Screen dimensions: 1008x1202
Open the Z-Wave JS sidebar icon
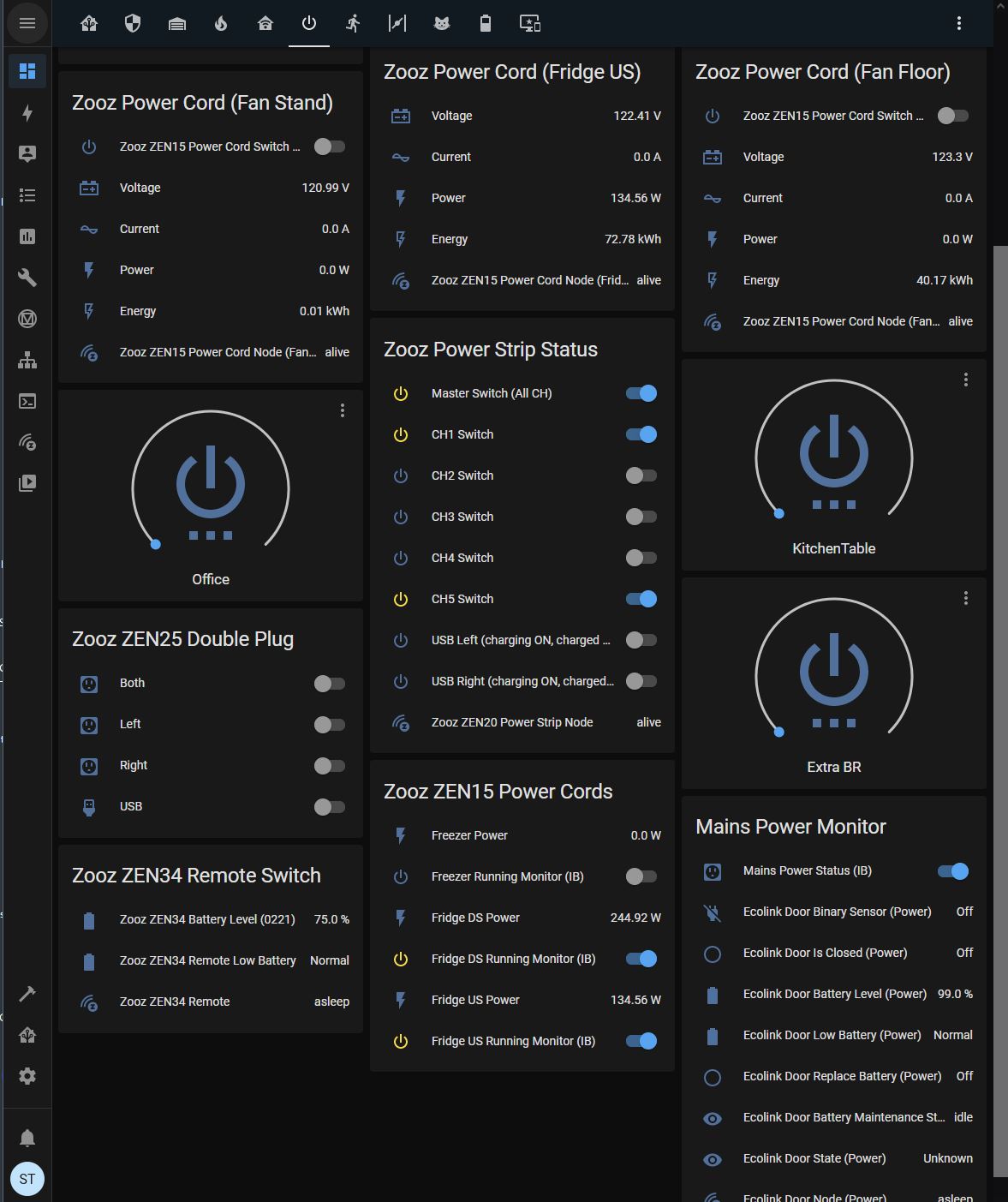27,442
